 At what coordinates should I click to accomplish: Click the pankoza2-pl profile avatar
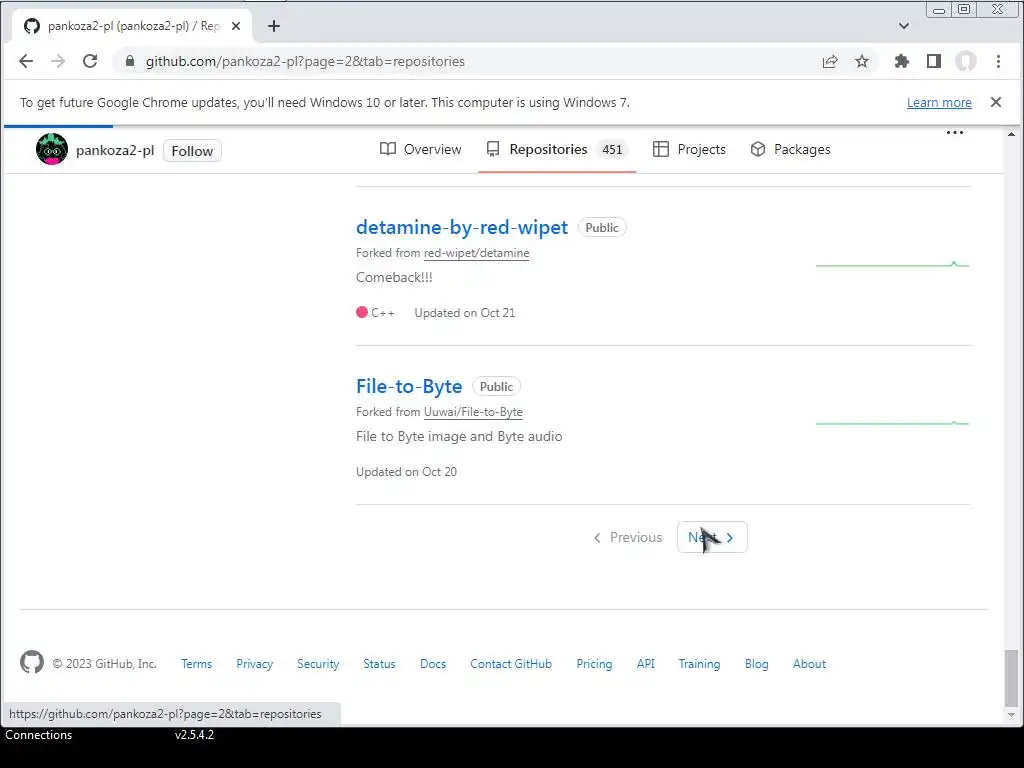click(x=52, y=150)
